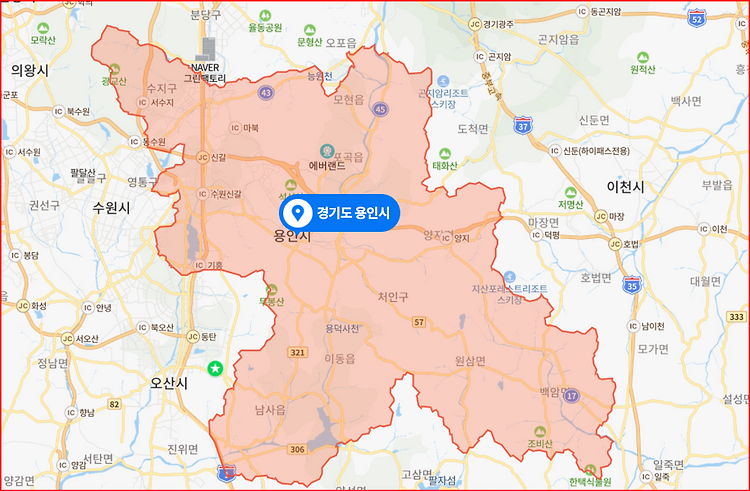The width and height of the screenshot is (750, 491).
Task: Click the 곤지암리조트 스키장 ski icon
Action: click(443, 81)
